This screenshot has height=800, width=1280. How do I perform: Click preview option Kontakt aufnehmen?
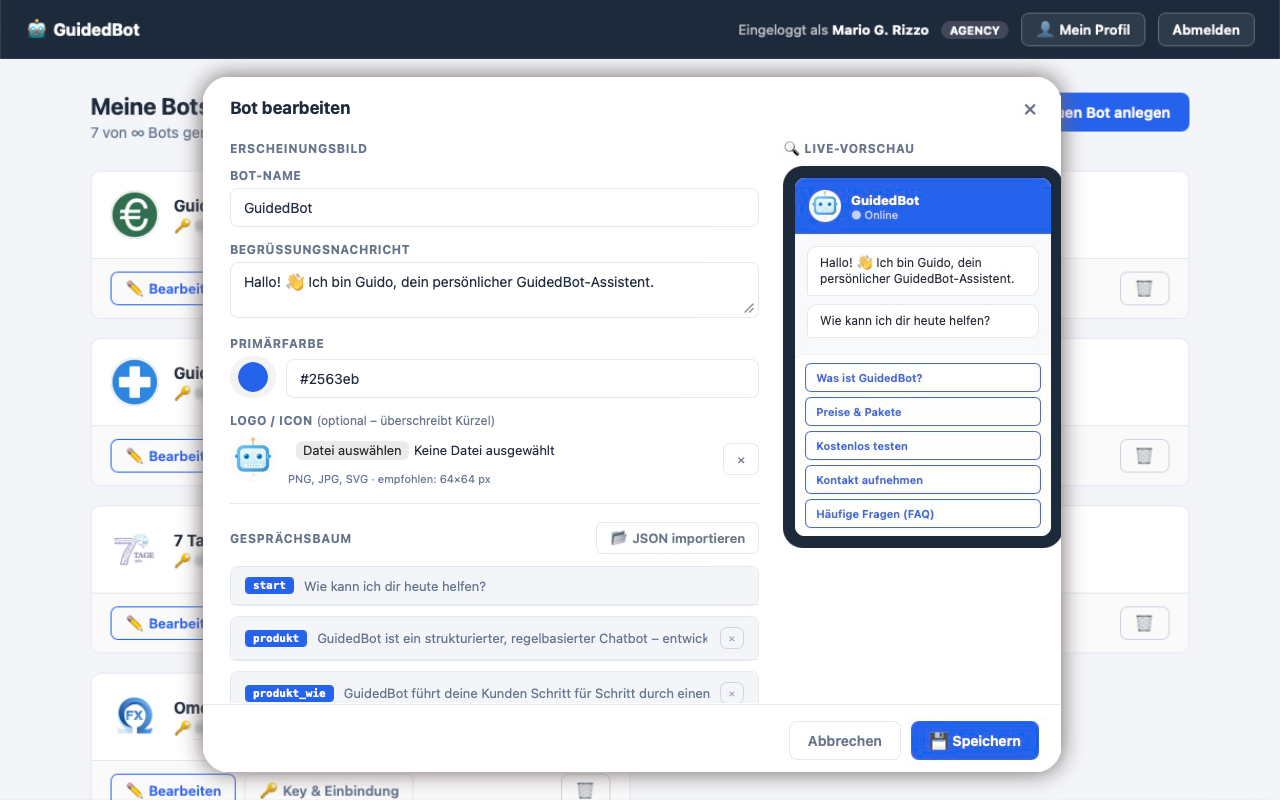922,480
